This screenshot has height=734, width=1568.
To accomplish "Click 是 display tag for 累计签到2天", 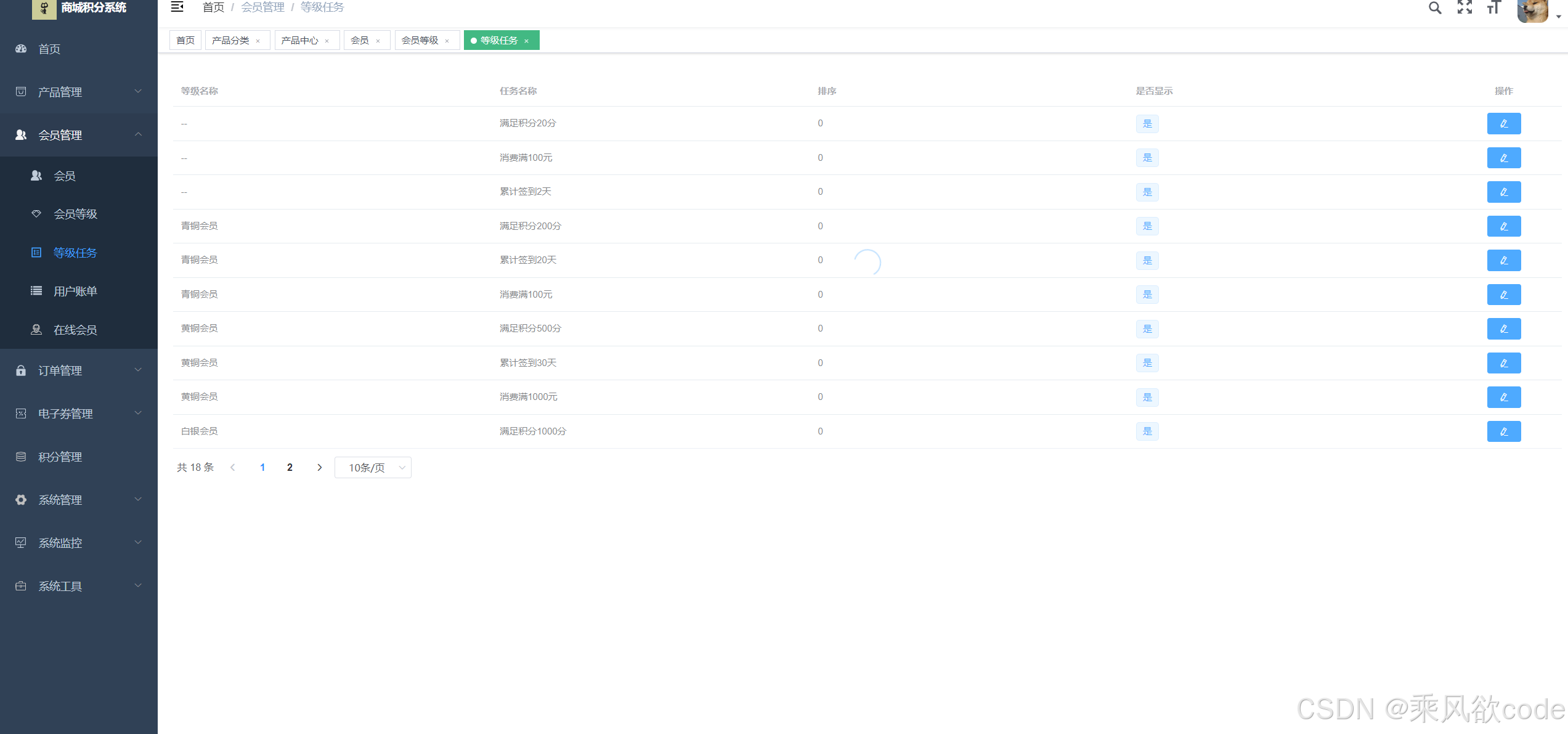I will click(x=1147, y=192).
